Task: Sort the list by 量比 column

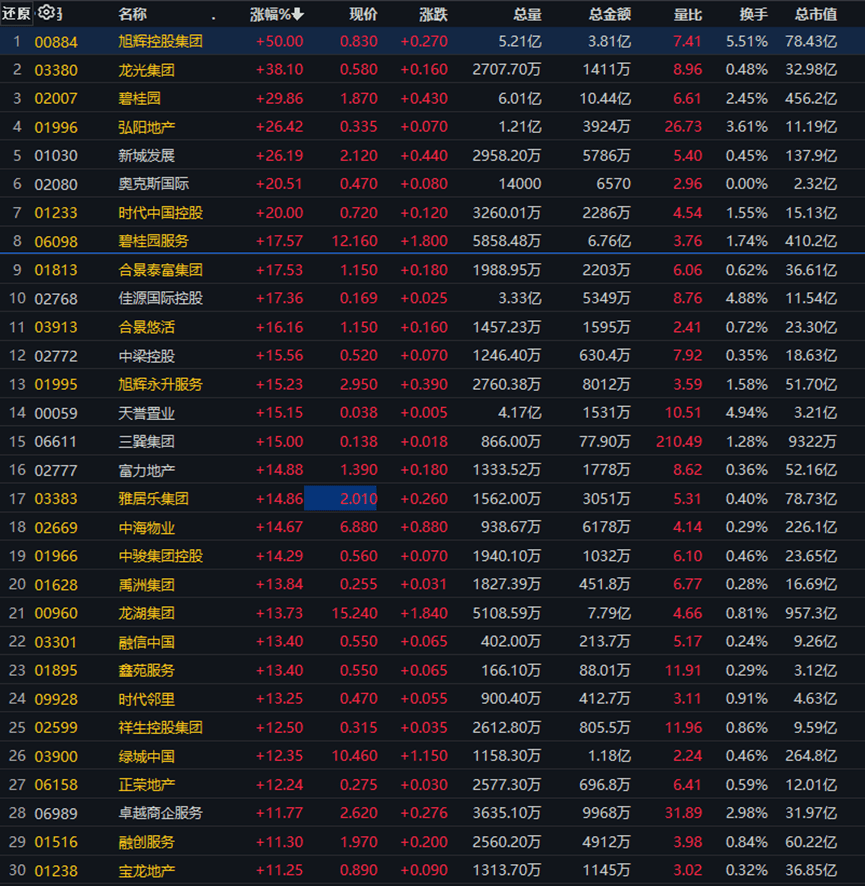Action: (690, 13)
